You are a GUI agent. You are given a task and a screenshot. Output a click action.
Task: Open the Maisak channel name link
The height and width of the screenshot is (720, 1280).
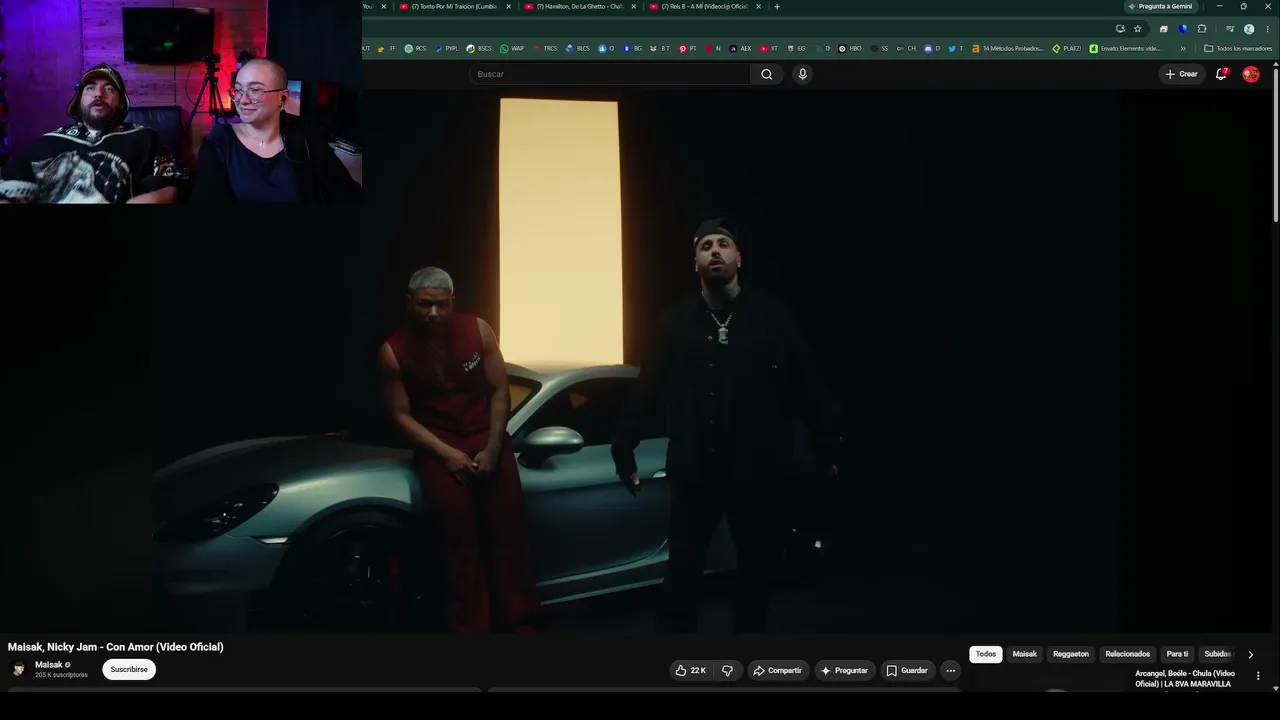click(49, 664)
